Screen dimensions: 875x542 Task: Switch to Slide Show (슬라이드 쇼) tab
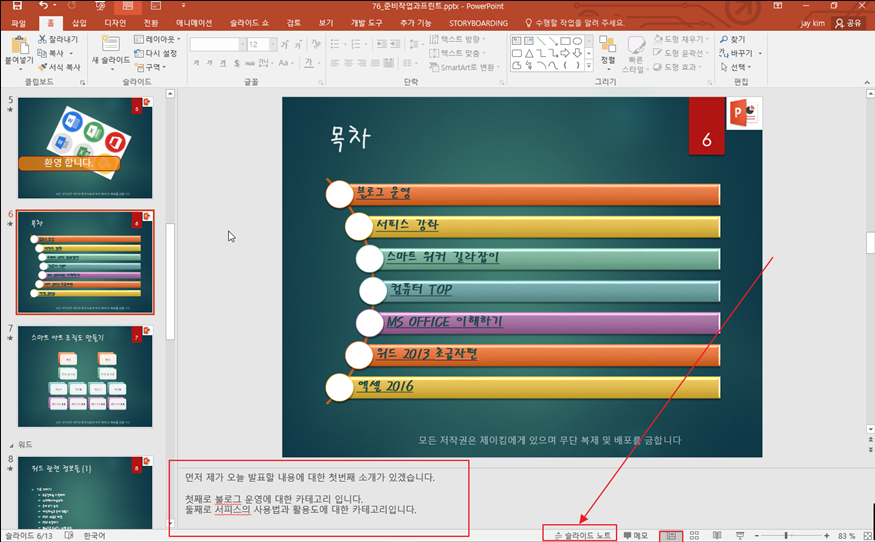249,23
